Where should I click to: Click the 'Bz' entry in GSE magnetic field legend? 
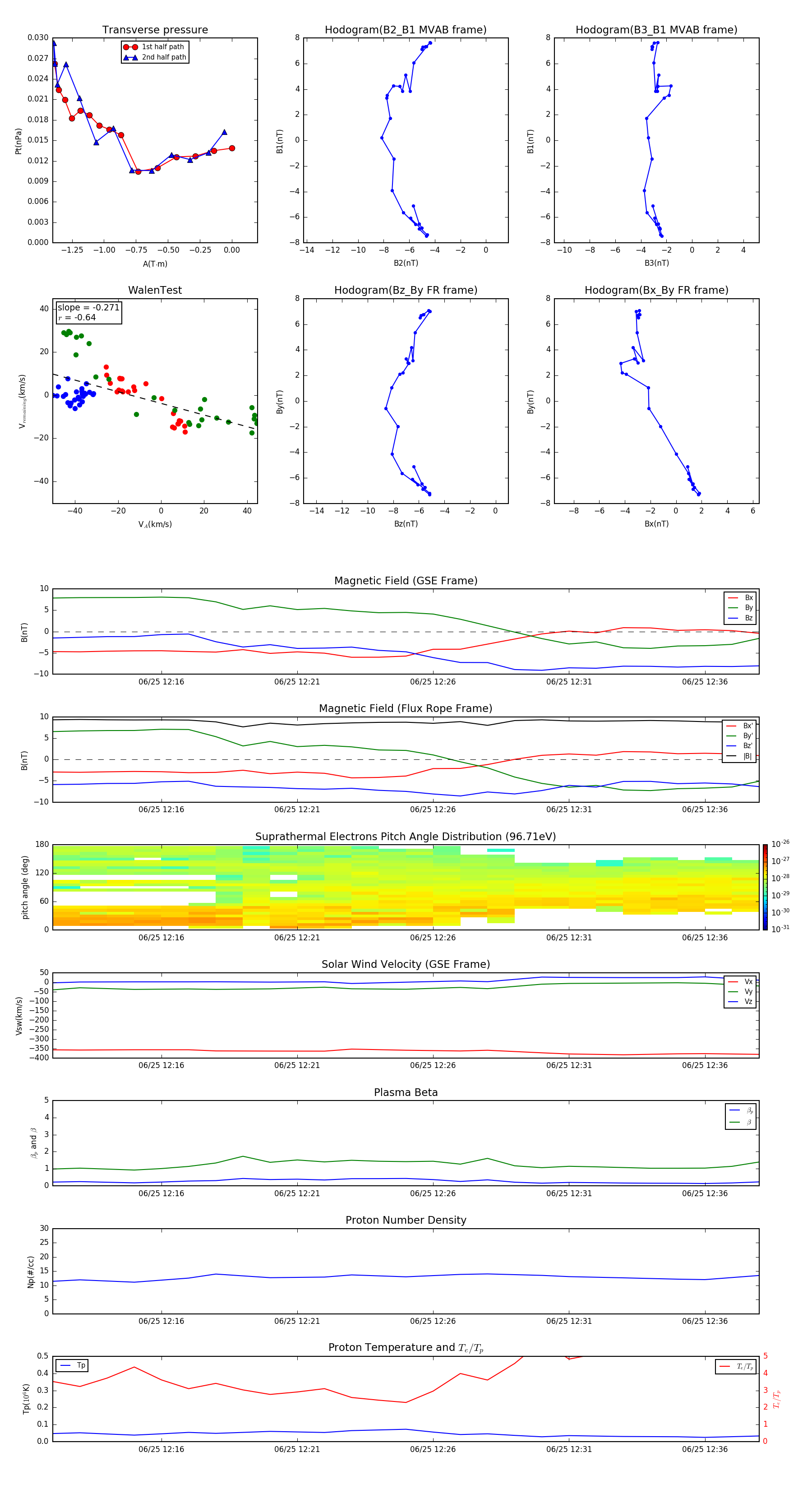click(x=740, y=618)
